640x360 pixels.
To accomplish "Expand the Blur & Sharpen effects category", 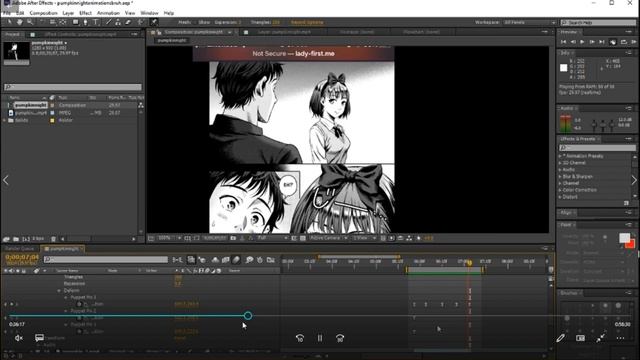I will [x=560, y=176].
